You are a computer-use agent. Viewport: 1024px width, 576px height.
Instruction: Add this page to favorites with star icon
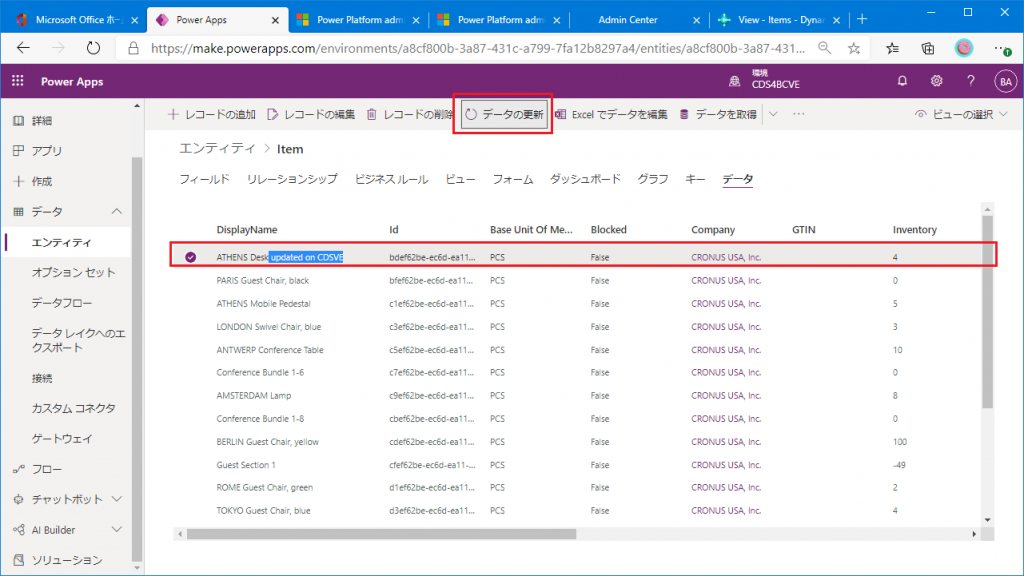point(854,48)
